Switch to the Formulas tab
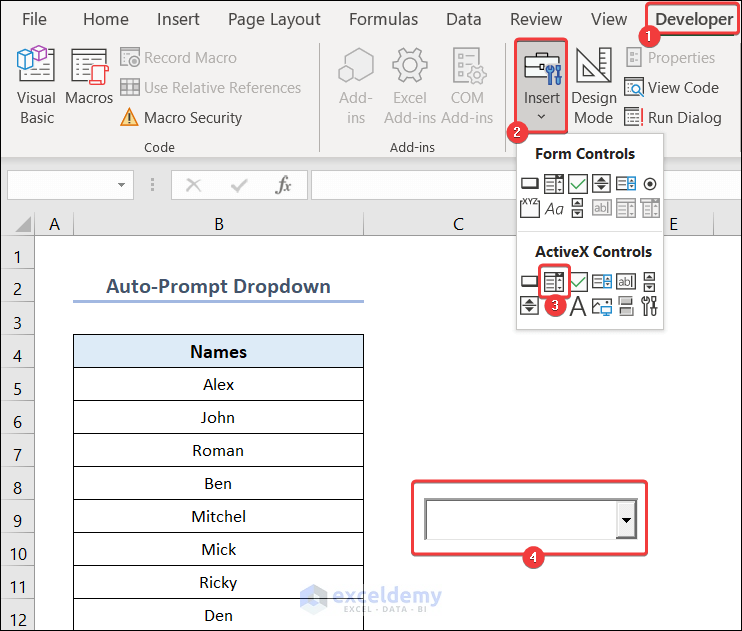 point(383,19)
